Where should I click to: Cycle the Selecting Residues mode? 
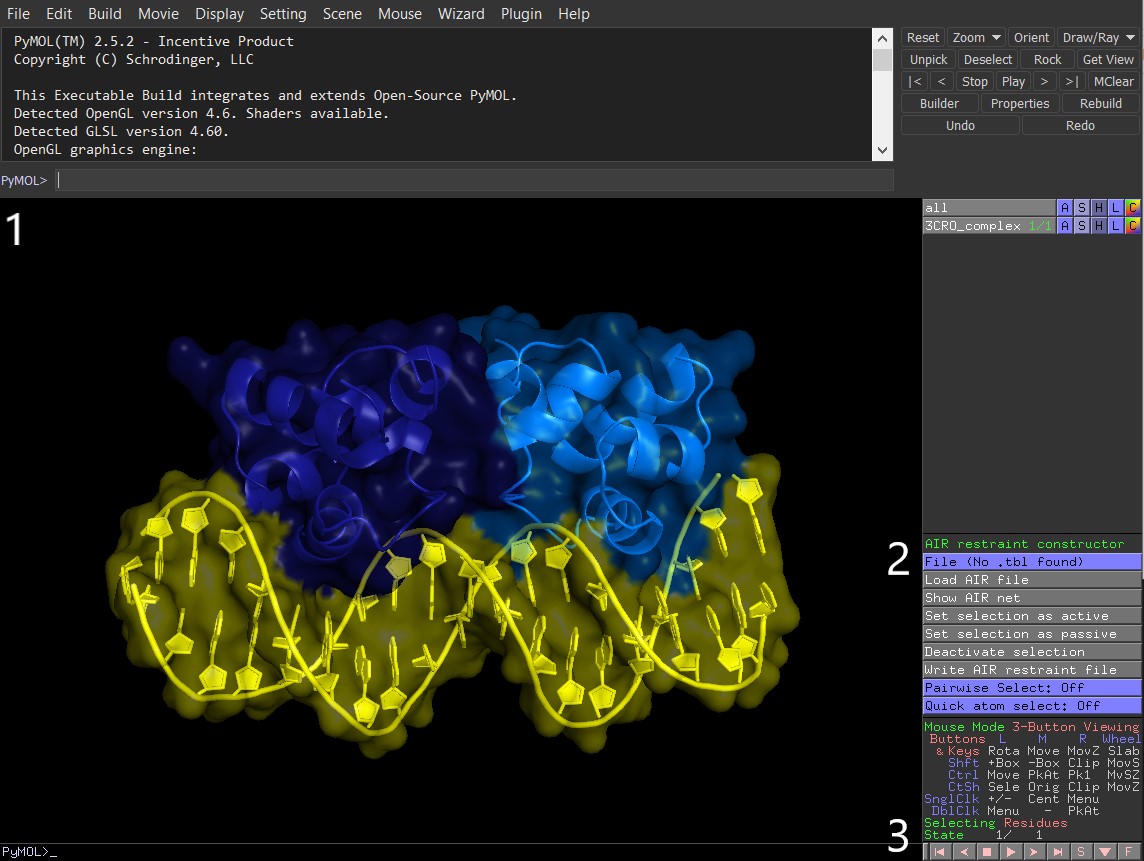point(995,823)
